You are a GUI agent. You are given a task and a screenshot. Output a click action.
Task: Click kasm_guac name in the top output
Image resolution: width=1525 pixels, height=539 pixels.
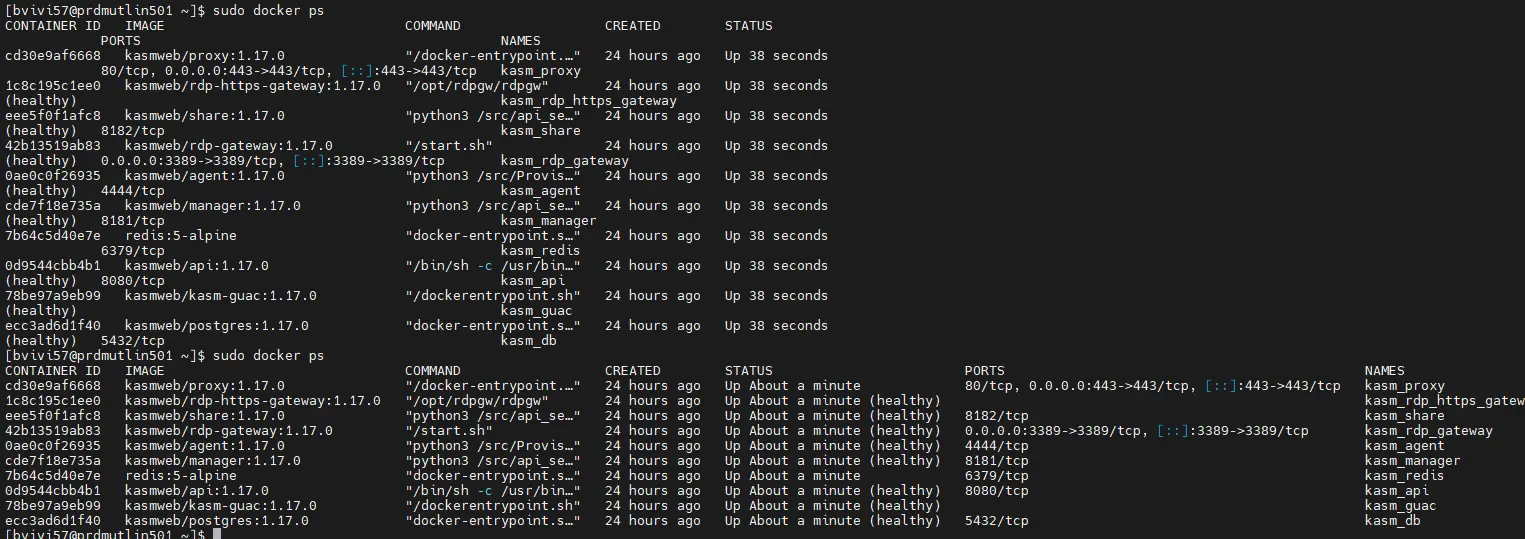click(x=536, y=310)
